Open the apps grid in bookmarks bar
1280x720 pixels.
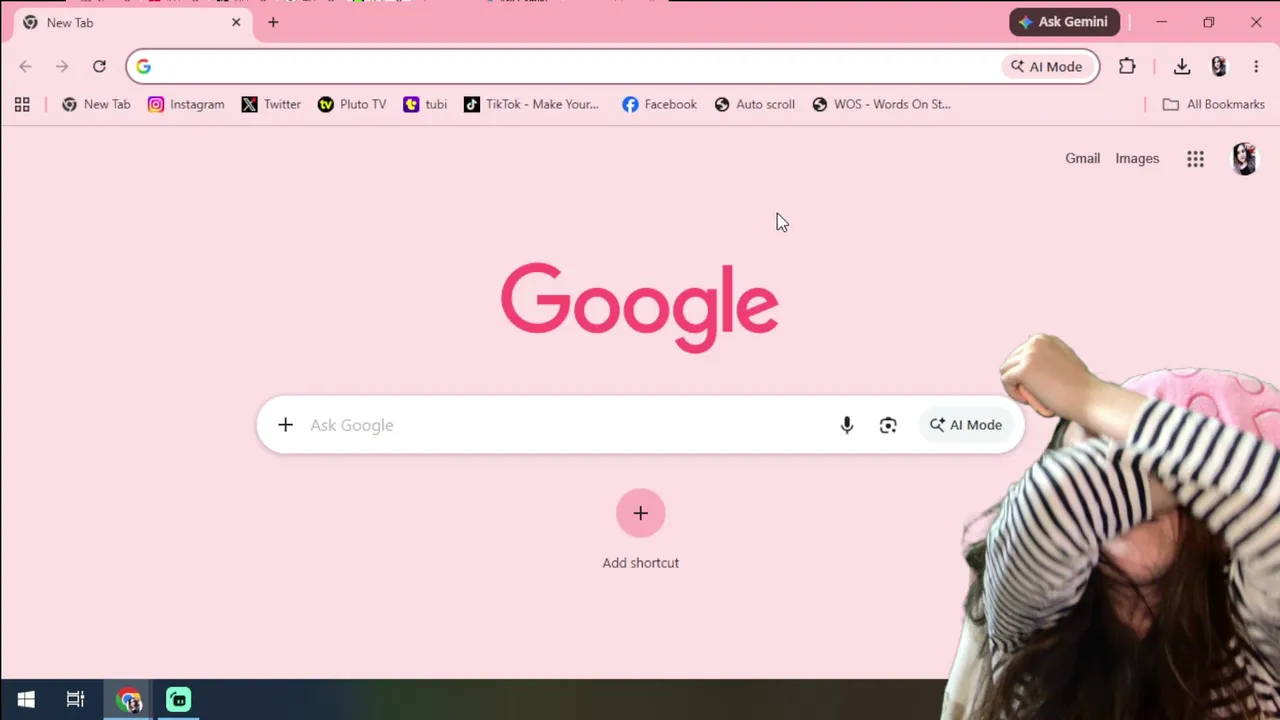coord(22,104)
